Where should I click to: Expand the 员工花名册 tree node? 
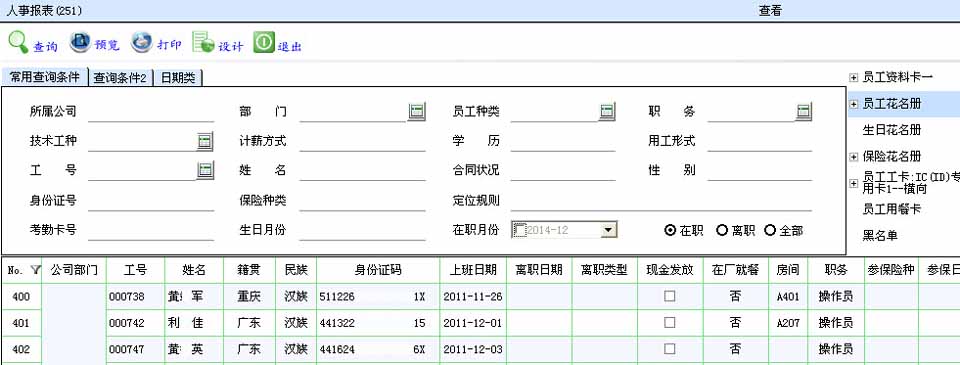click(x=853, y=105)
